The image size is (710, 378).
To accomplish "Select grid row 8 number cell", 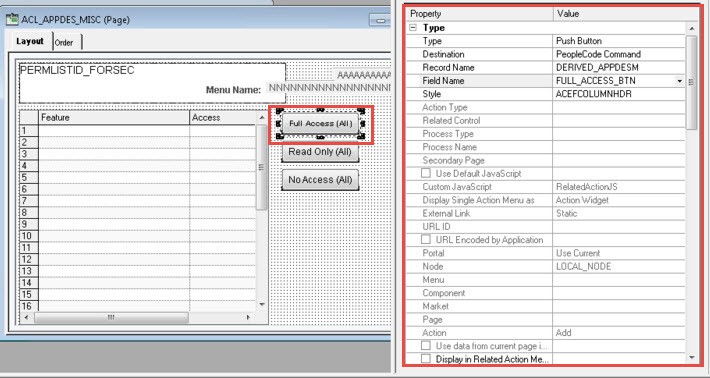I will tap(29, 212).
